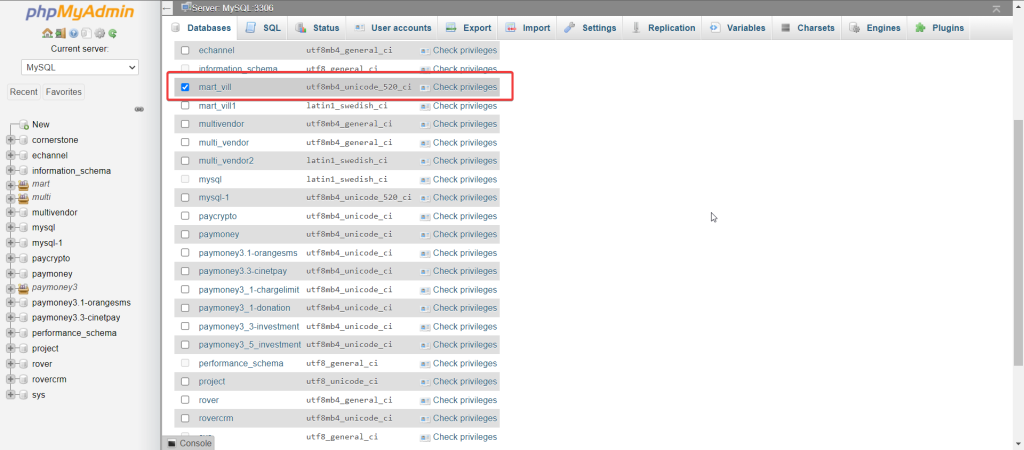
Task: Click the green reload navigation icon
Action: [112, 33]
